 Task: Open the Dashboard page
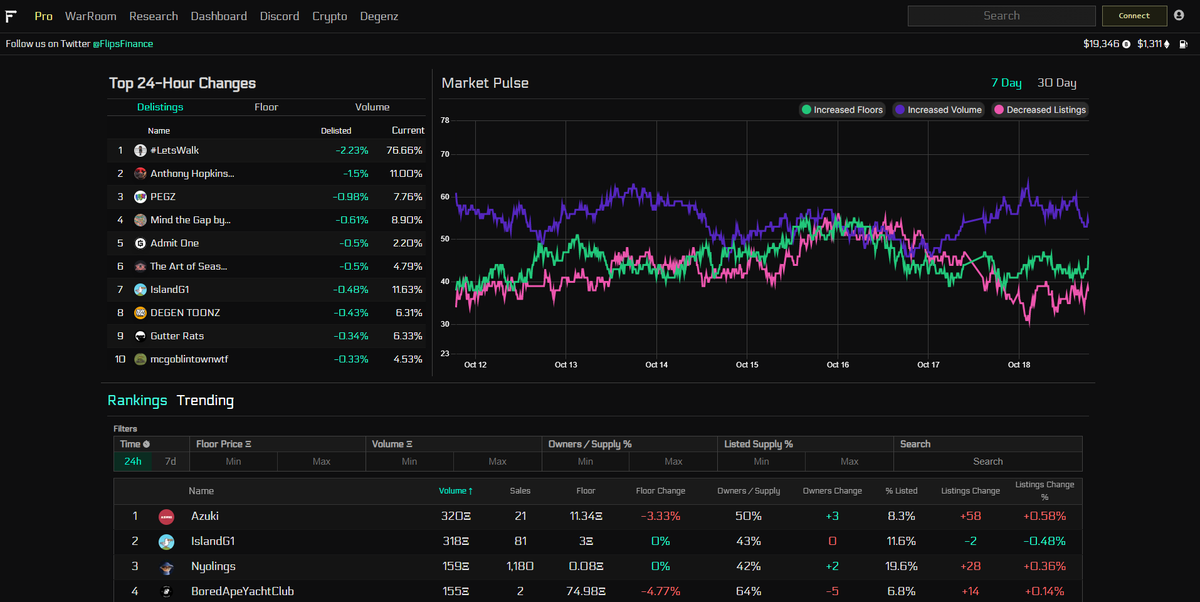pyautogui.click(x=219, y=16)
